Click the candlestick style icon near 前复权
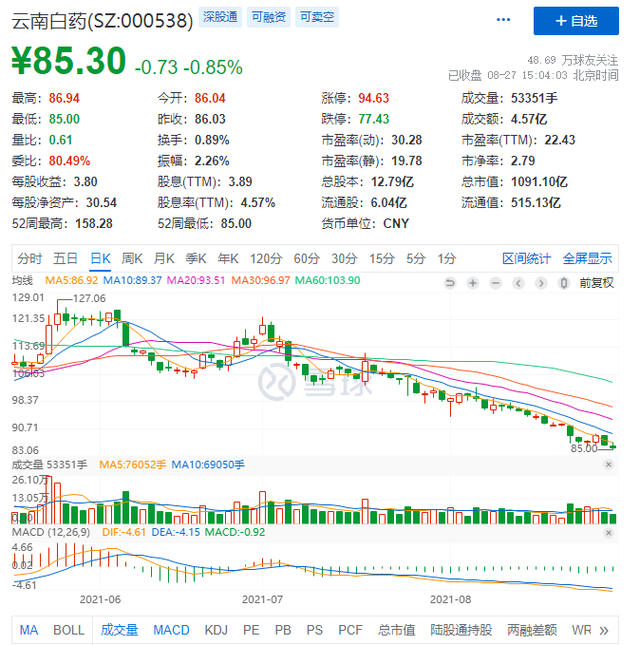This screenshot has width=640, height=645. pos(564,283)
